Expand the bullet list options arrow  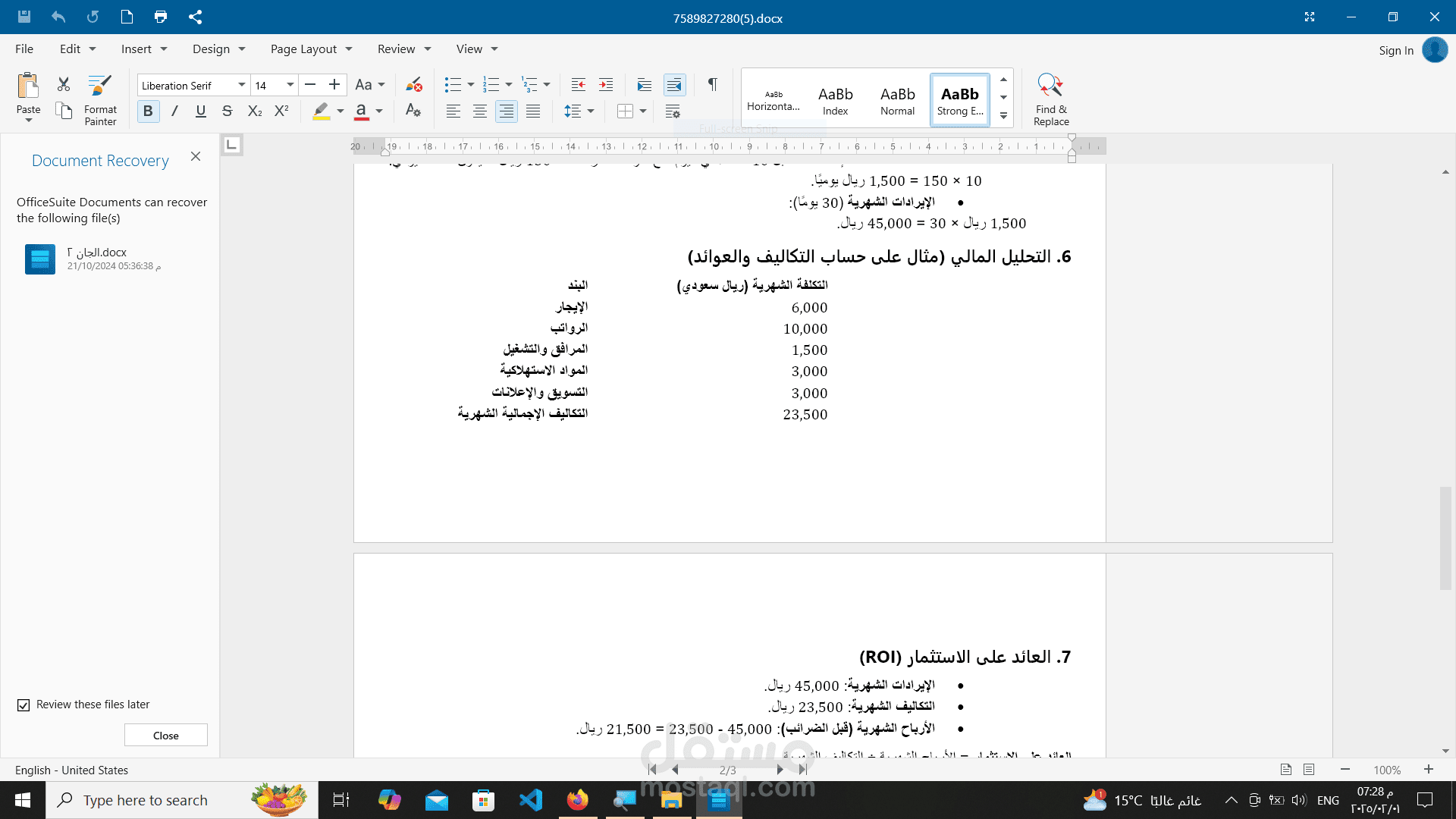471,85
